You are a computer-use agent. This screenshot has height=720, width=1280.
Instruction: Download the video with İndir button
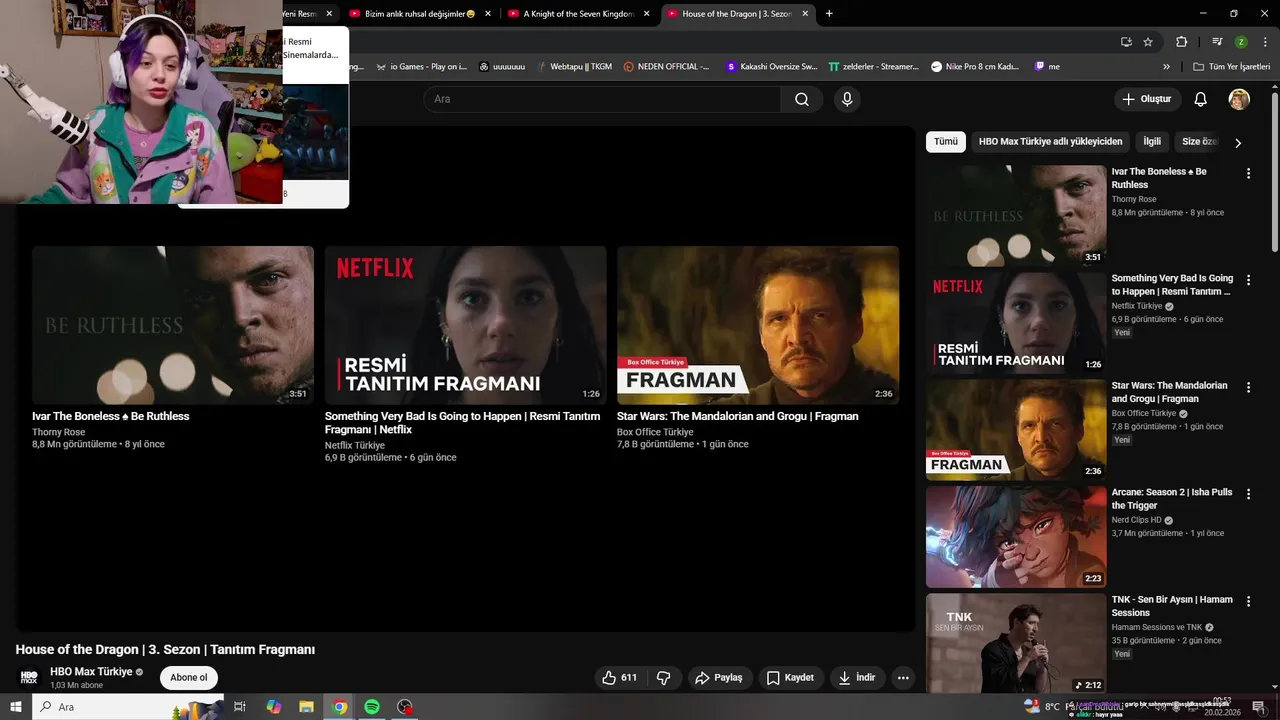click(857, 677)
